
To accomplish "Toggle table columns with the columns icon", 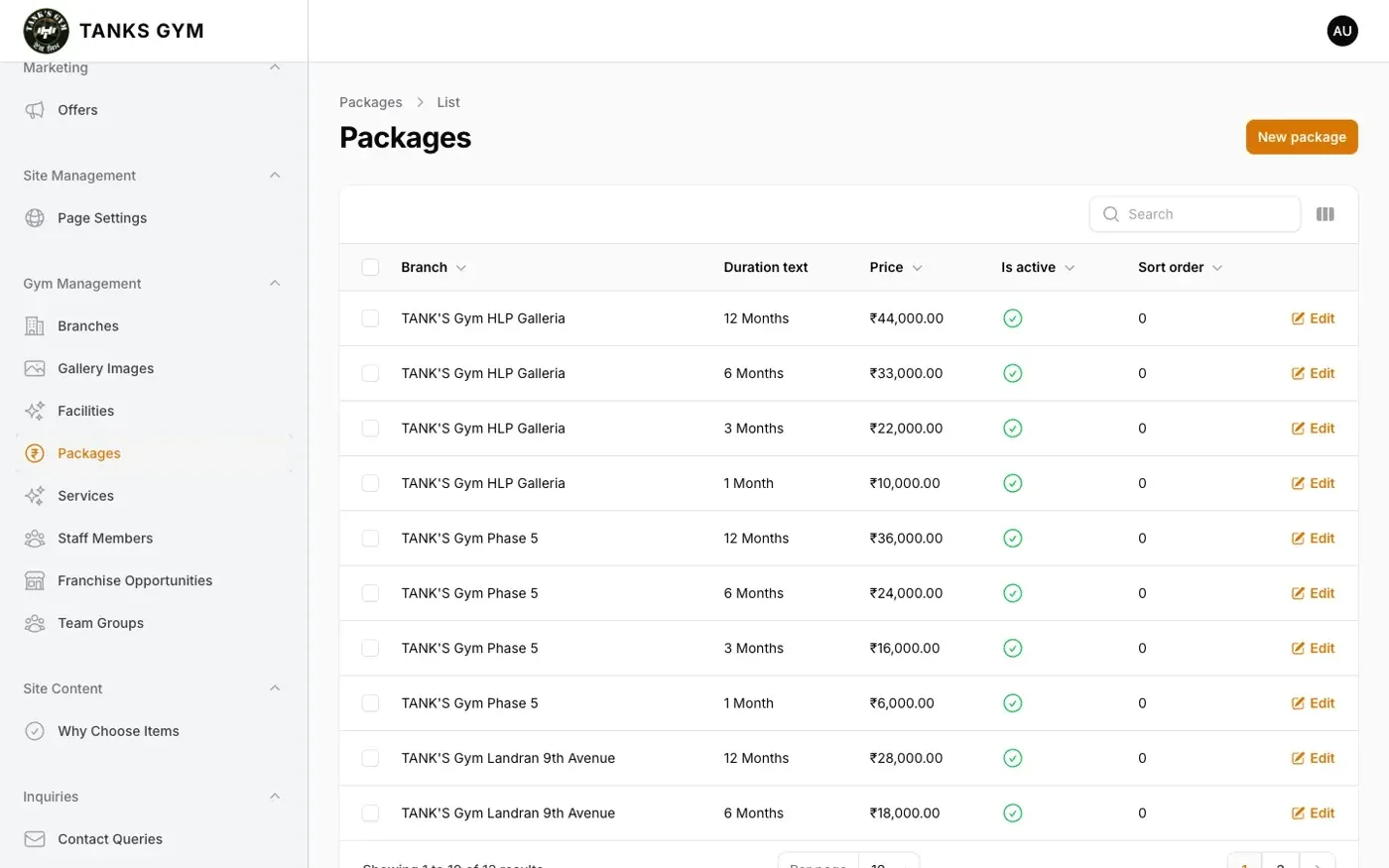I will click(1326, 214).
